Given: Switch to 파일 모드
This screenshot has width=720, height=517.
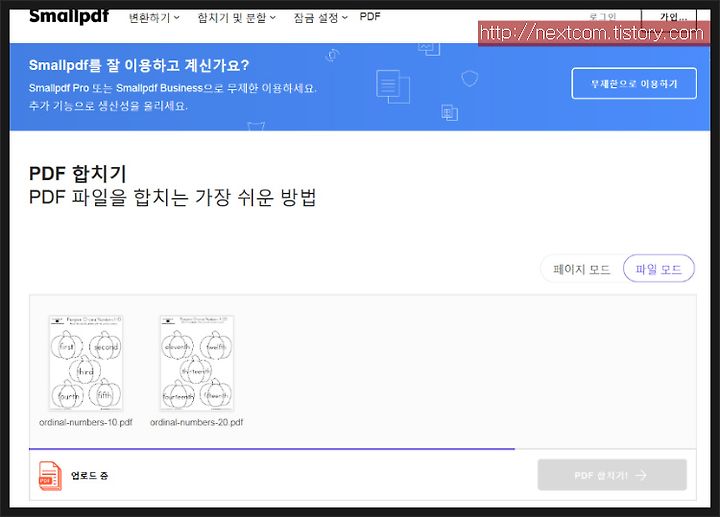Looking at the screenshot, I should coord(658,269).
